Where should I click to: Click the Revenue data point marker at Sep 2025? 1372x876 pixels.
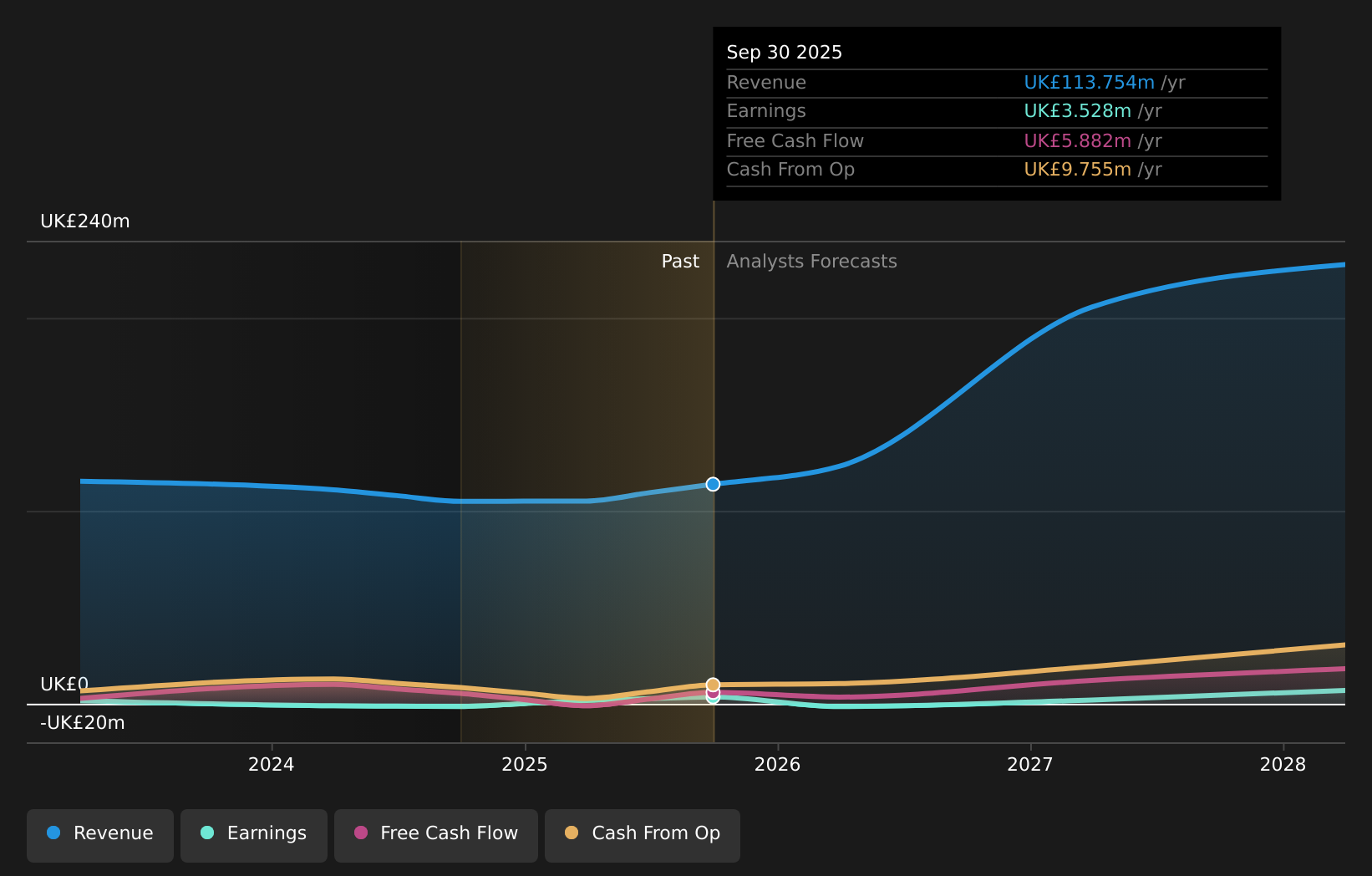coord(713,484)
